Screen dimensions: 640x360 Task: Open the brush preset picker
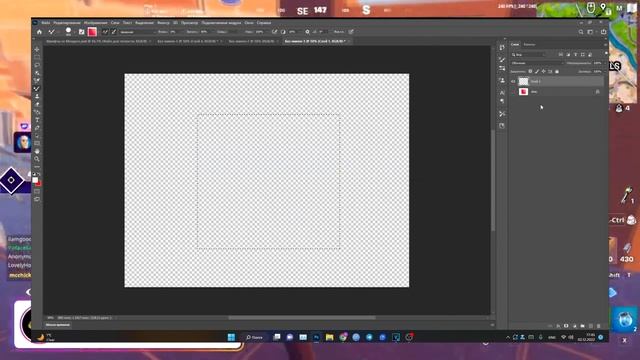(x=69, y=31)
